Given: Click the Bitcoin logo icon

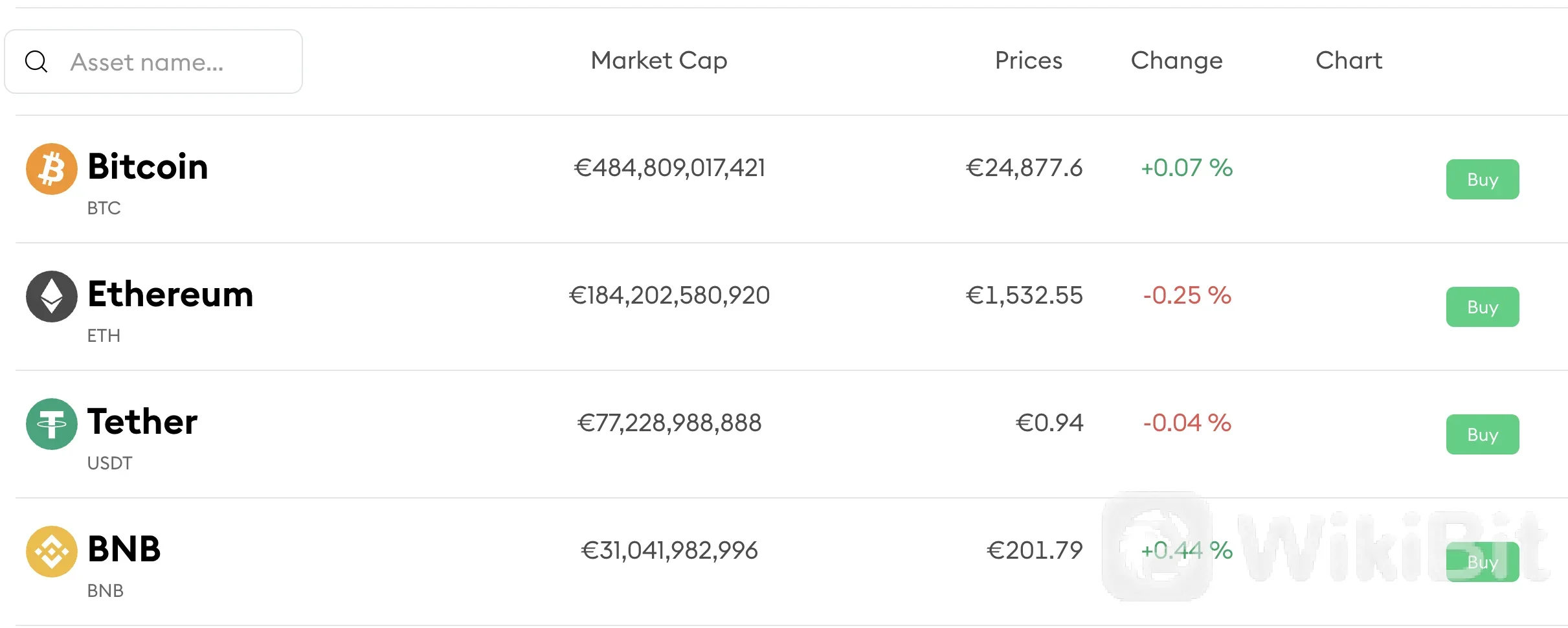Looking at the screenshot, I should (52, 169).
